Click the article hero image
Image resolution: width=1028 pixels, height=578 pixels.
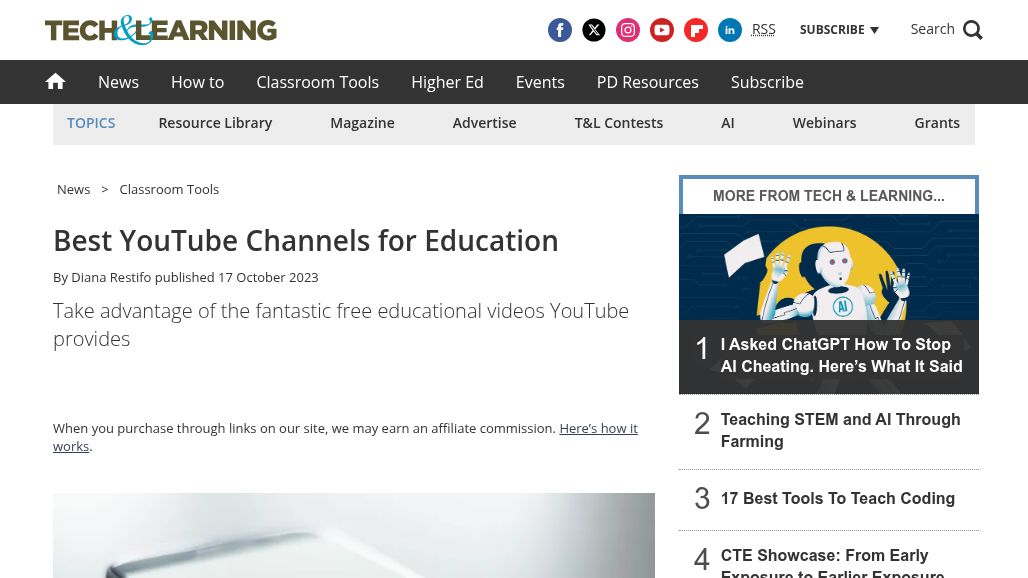tap(354, 535)
